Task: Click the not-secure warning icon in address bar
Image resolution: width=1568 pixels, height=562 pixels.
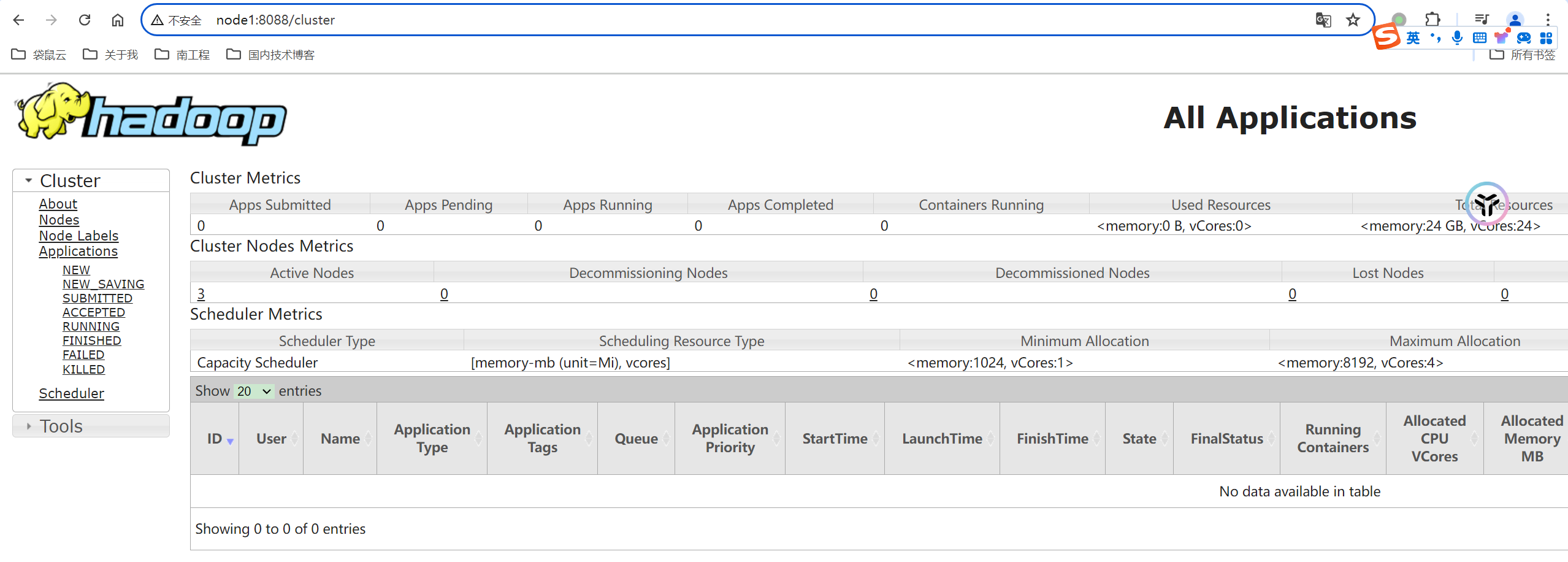Action: point(158,20)
